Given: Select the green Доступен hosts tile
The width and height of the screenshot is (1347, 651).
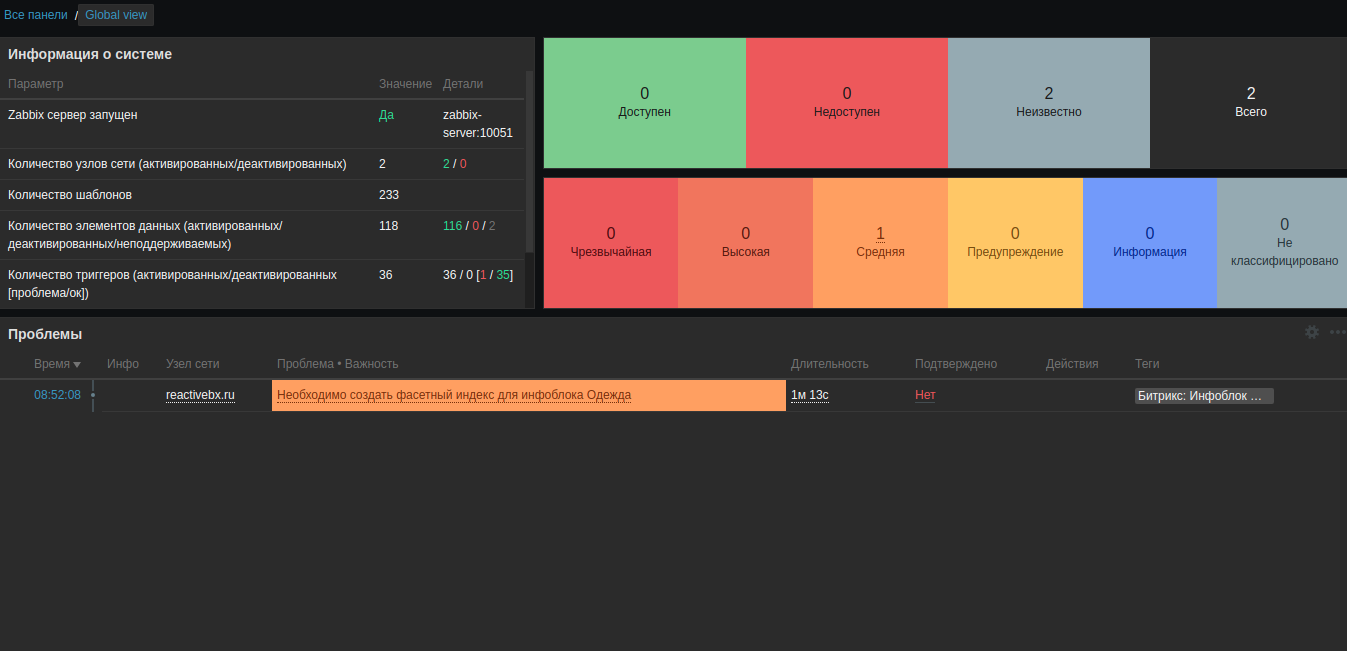Looking at the screenshot, I should 645,103.
